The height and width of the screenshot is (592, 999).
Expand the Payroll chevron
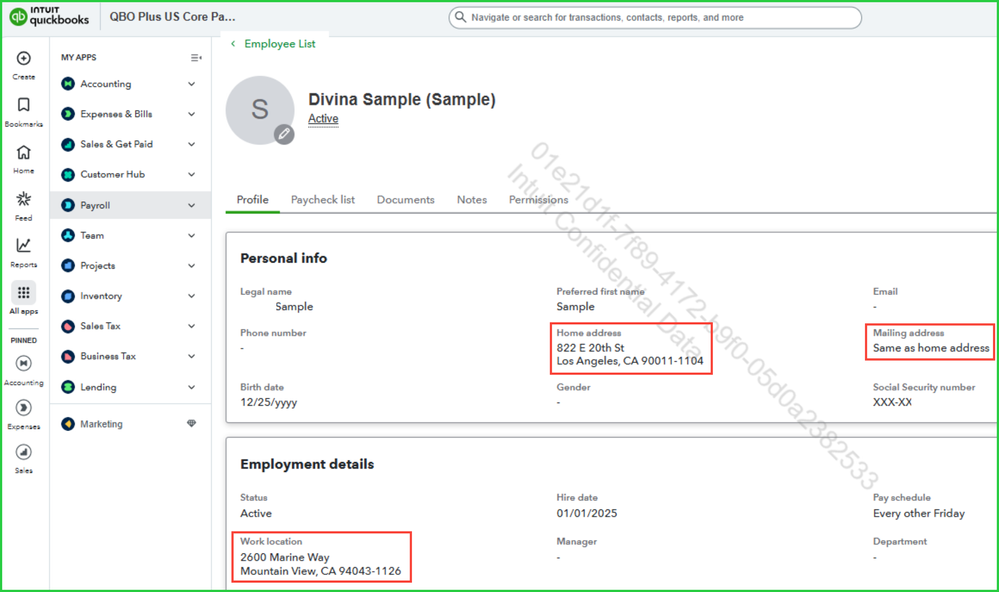click(x=191, y=205)
